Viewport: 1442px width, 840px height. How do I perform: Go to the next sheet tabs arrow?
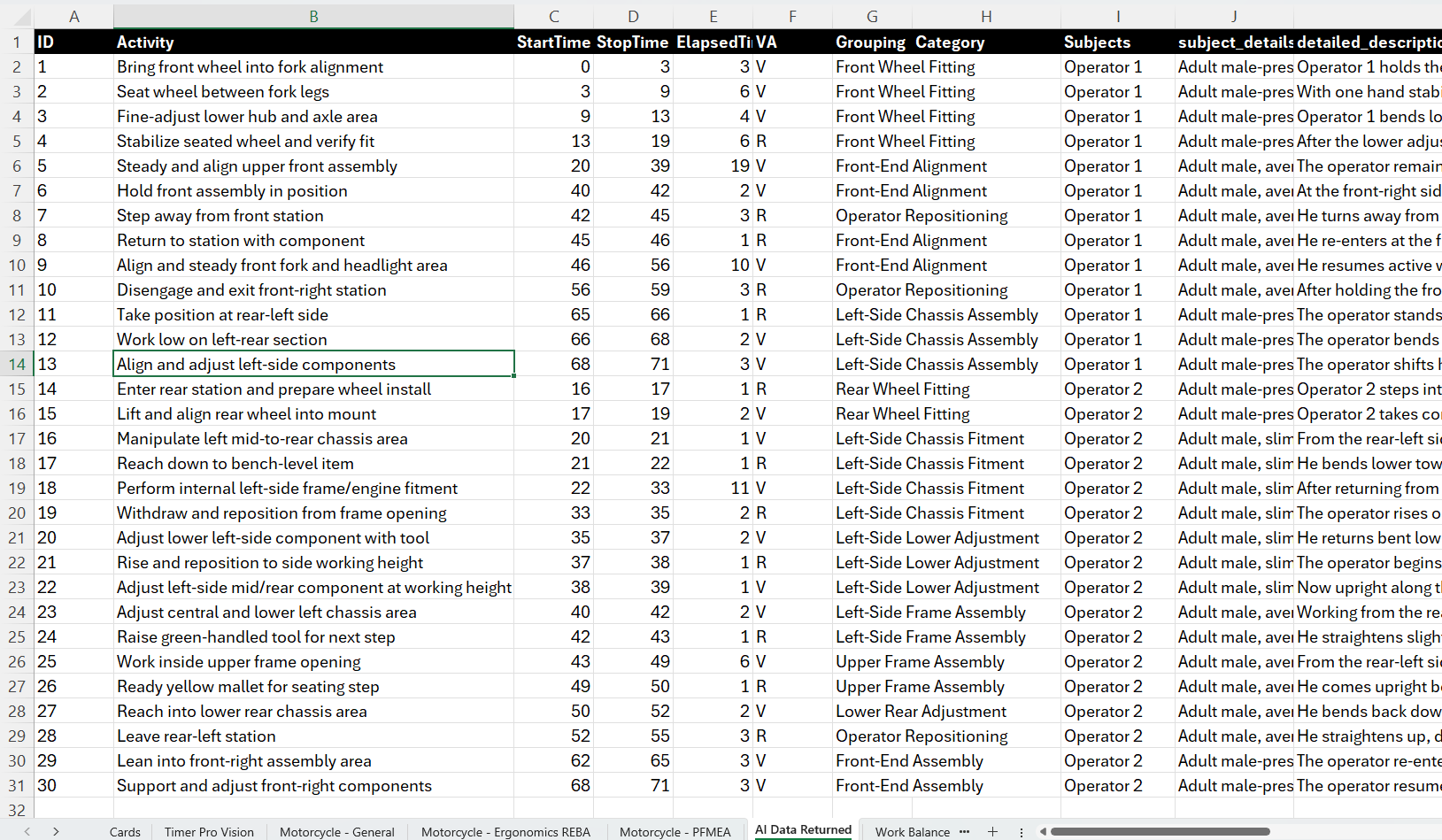click(x=56, y=831)
